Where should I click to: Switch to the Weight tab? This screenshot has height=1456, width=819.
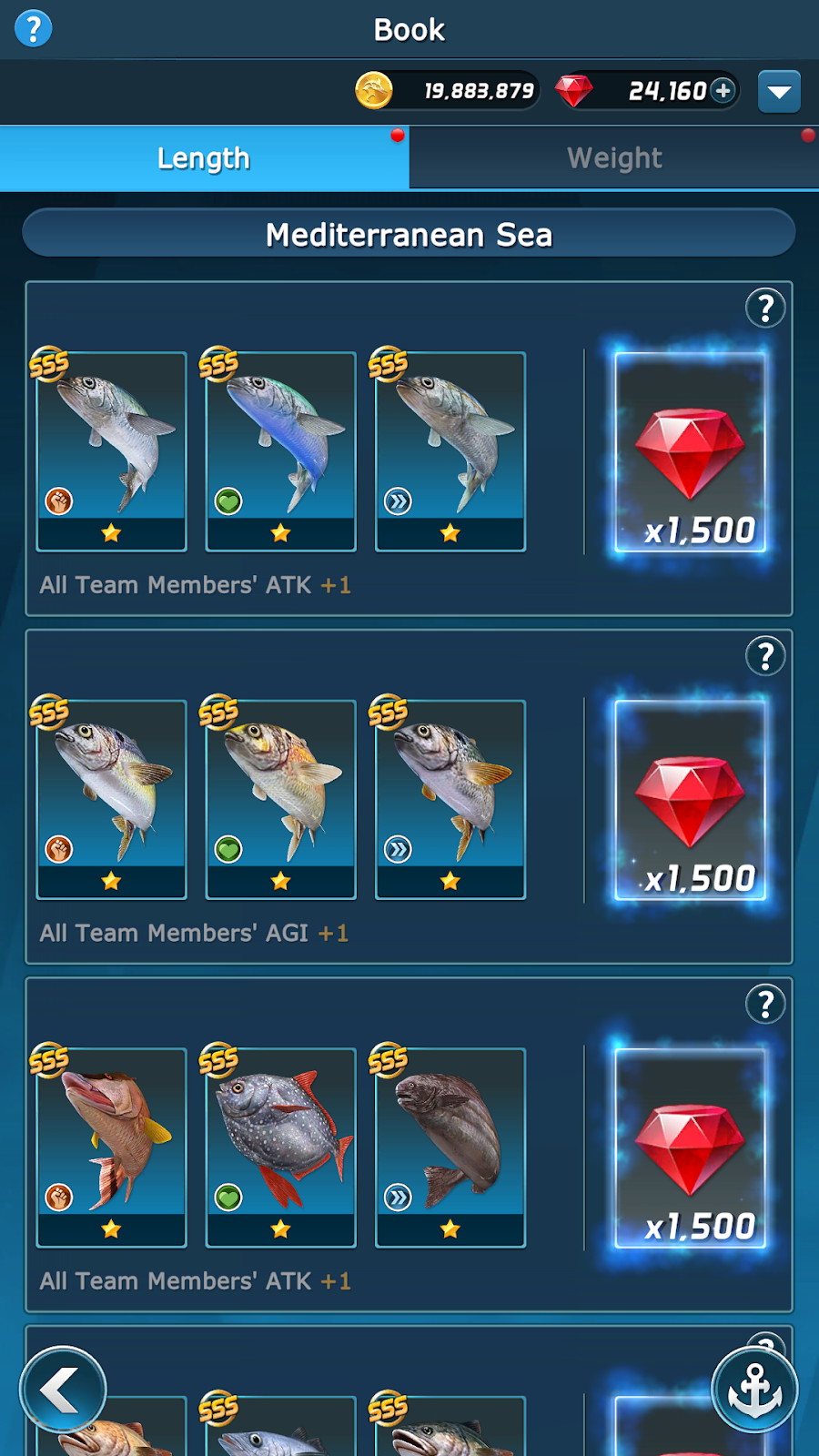coord(614,157)
